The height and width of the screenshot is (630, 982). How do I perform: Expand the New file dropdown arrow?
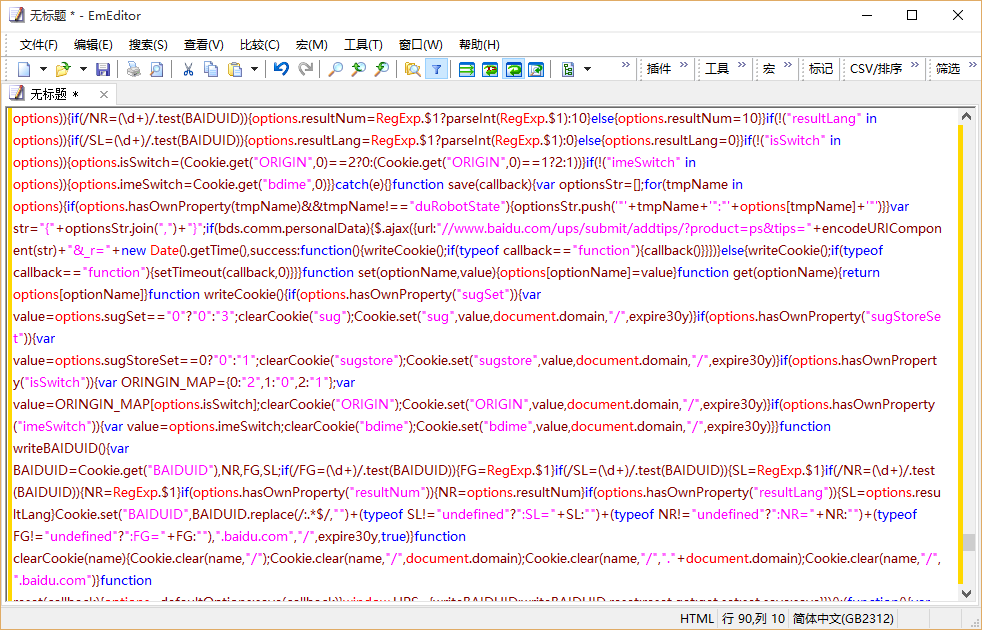point(43,69)
